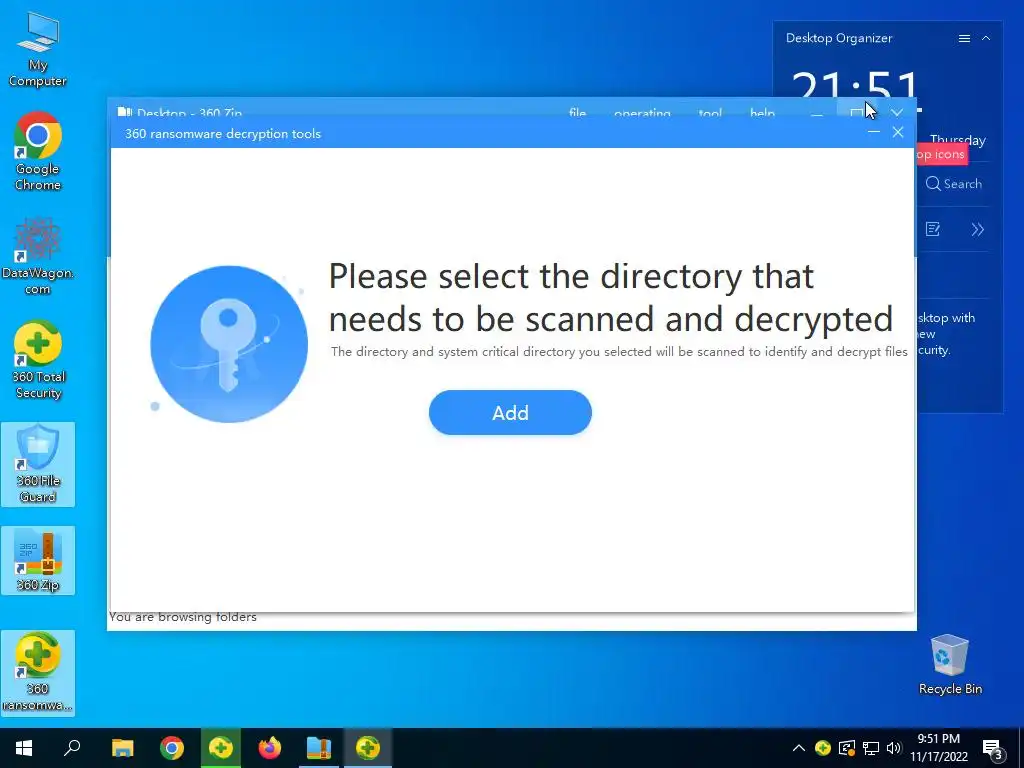This screenshot has width=1024, height=768.
Task: Open the notes icon in Desktop Organizer
Action: (933, 229)
